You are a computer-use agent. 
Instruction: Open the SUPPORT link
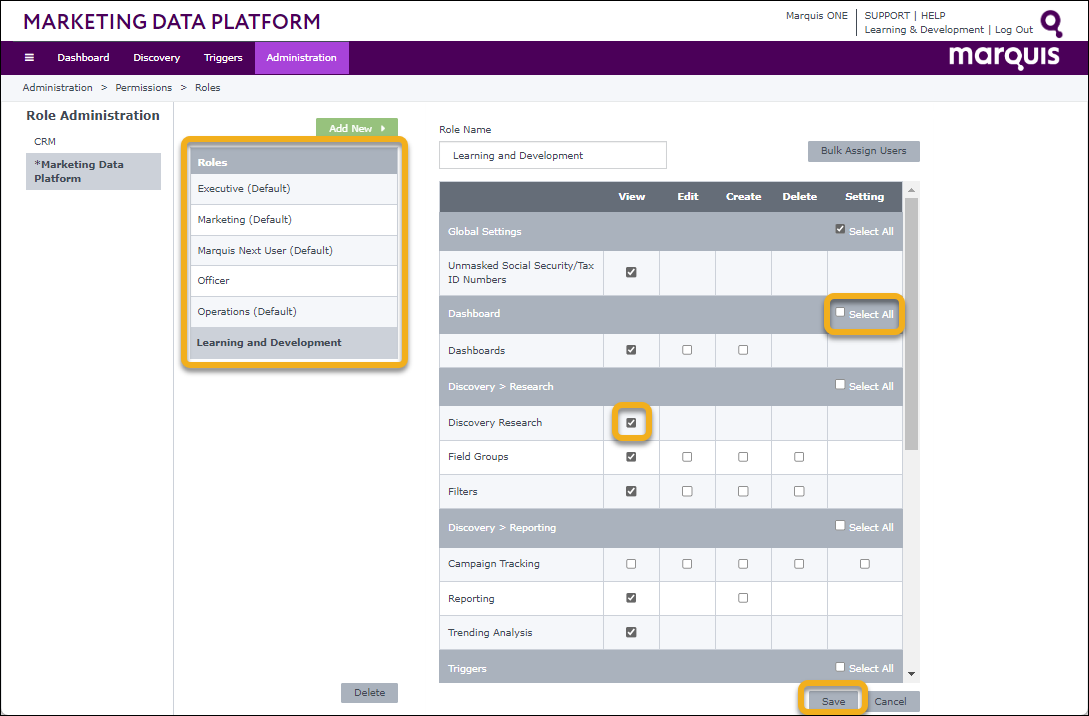(x=887, y=15)
